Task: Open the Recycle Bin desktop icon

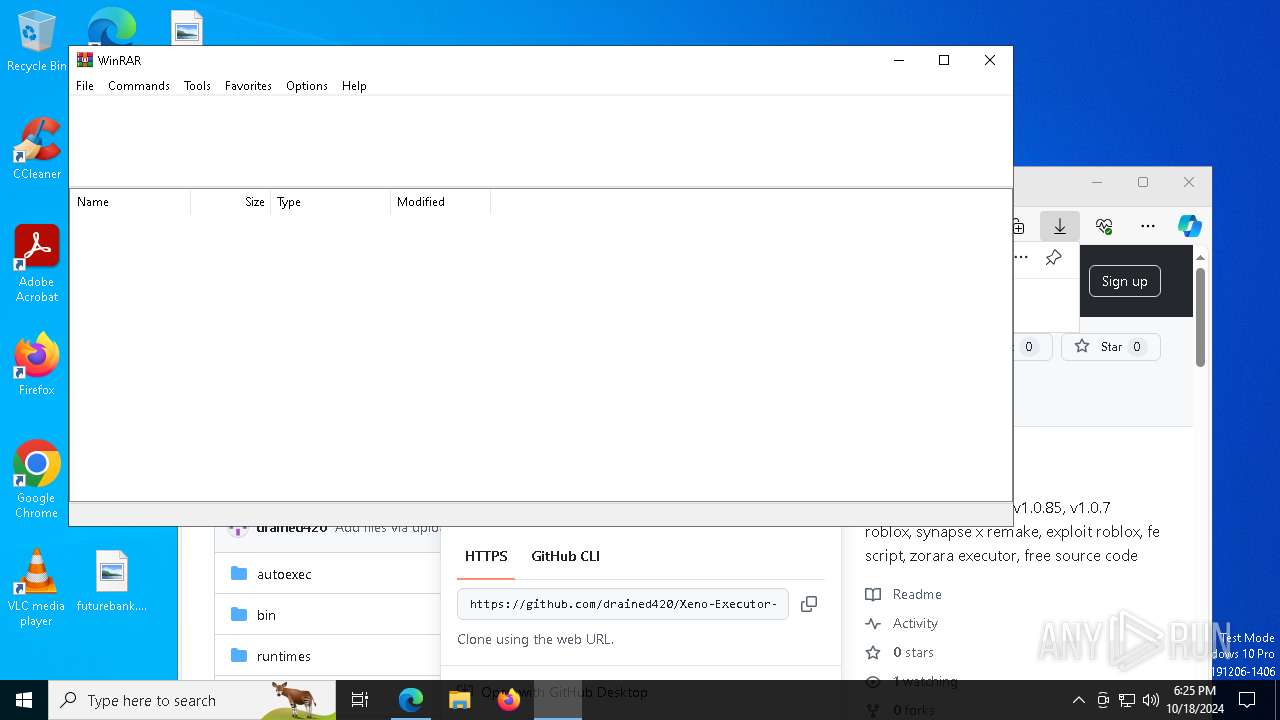Action: (x=36, y=42)
